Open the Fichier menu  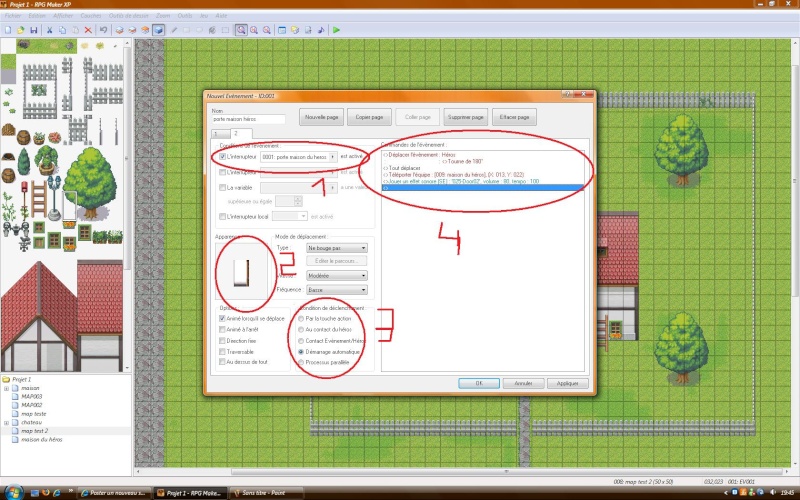point(13,16)
